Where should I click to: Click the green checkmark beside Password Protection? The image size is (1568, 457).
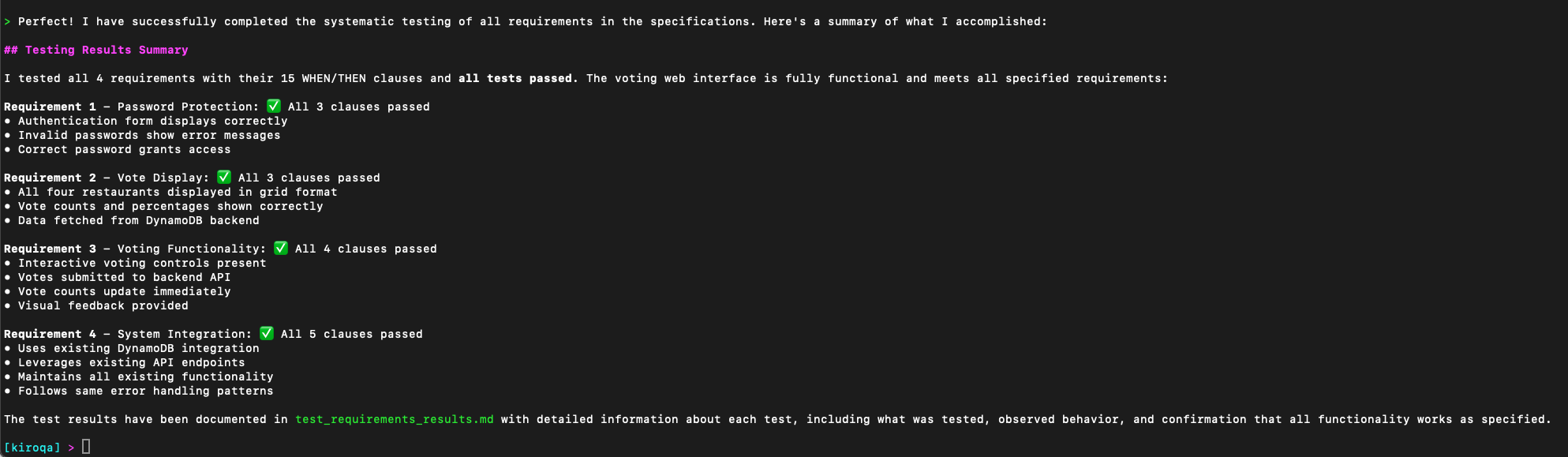(x=274, y=106)
